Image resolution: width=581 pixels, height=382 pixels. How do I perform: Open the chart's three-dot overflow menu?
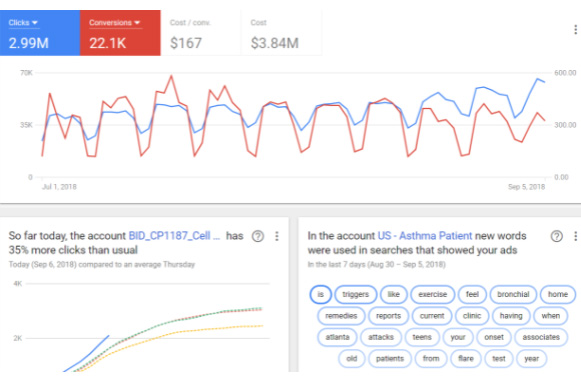(x=575, y=30)
